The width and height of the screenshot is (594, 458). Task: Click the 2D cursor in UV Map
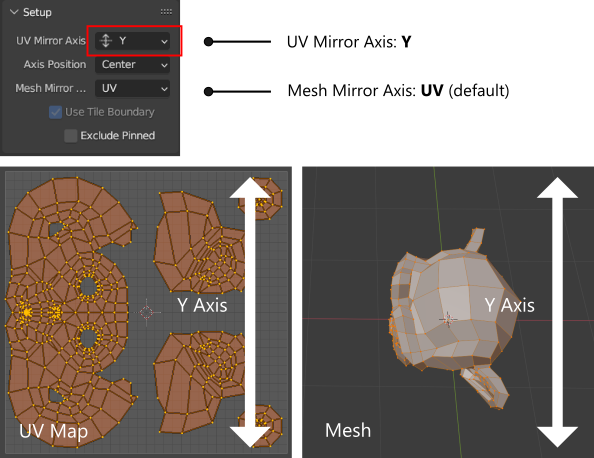point(147,312)
